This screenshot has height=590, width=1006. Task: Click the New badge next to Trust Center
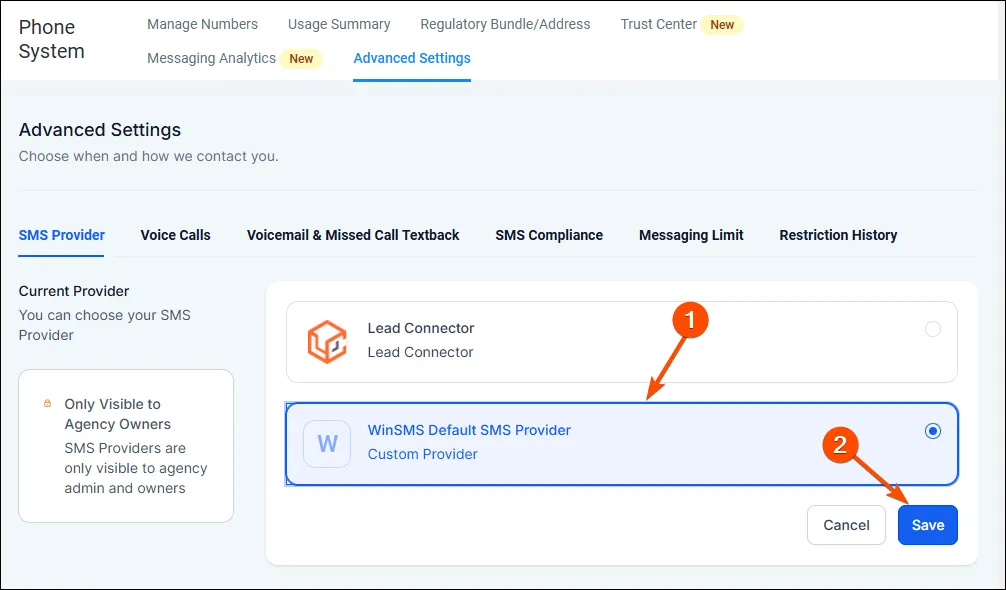tap(722, 25)
